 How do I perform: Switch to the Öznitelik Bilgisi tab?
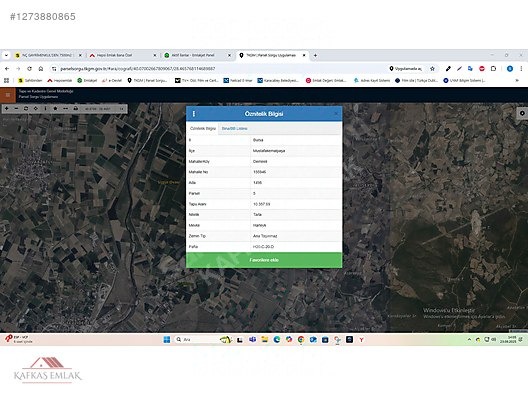[x=203, y=129]
